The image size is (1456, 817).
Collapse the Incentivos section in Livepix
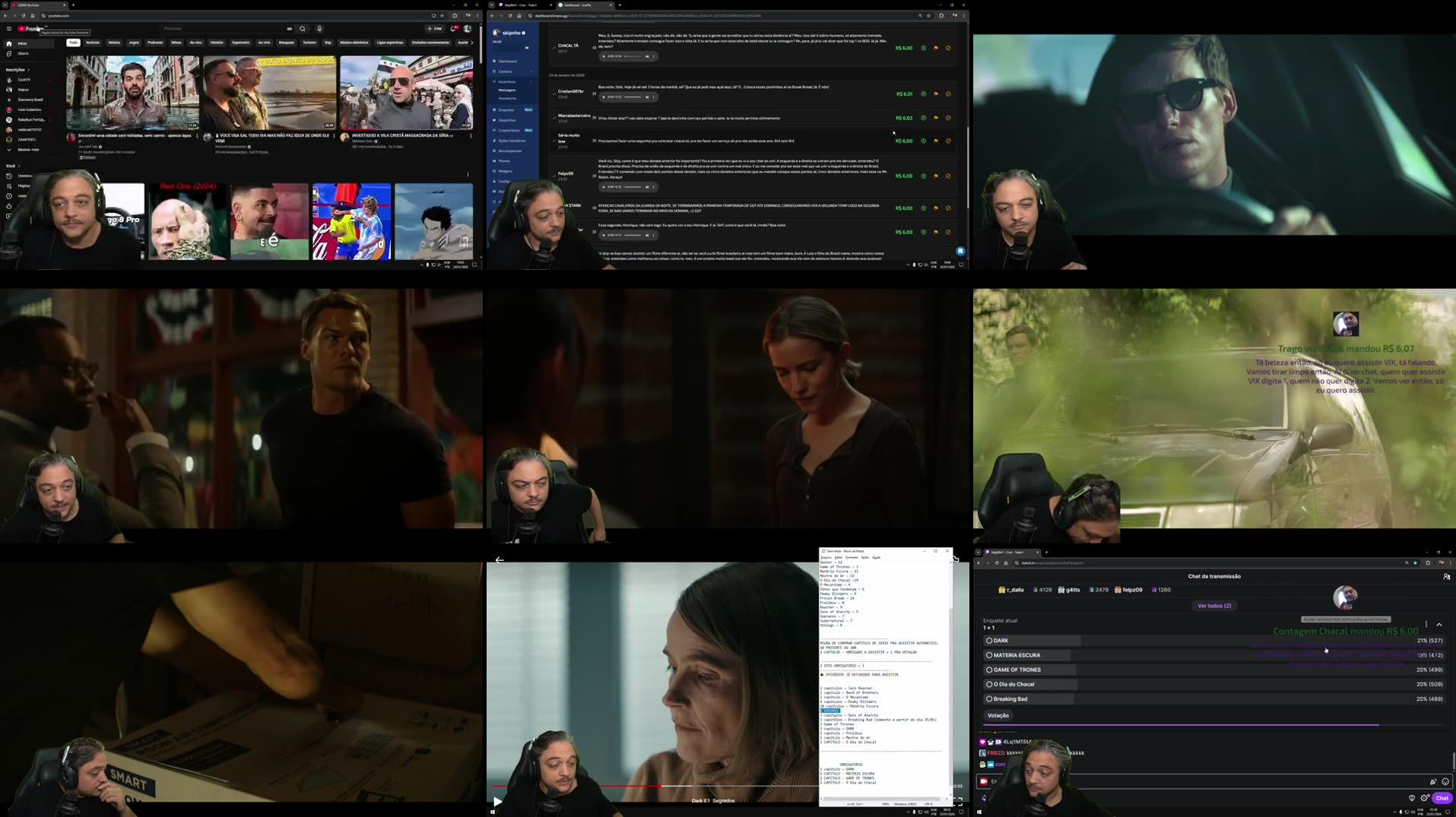click(x=531, y=81)
